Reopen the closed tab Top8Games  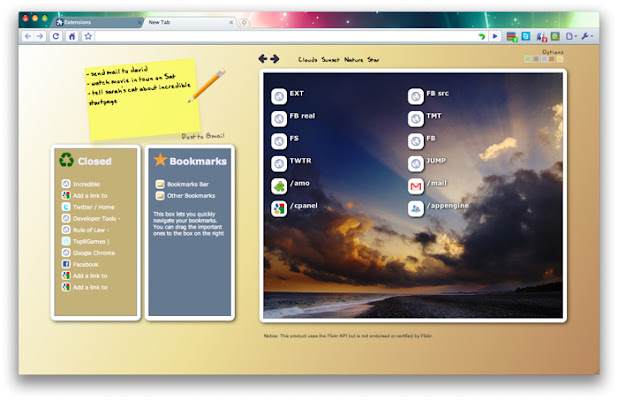click(86, 241)
